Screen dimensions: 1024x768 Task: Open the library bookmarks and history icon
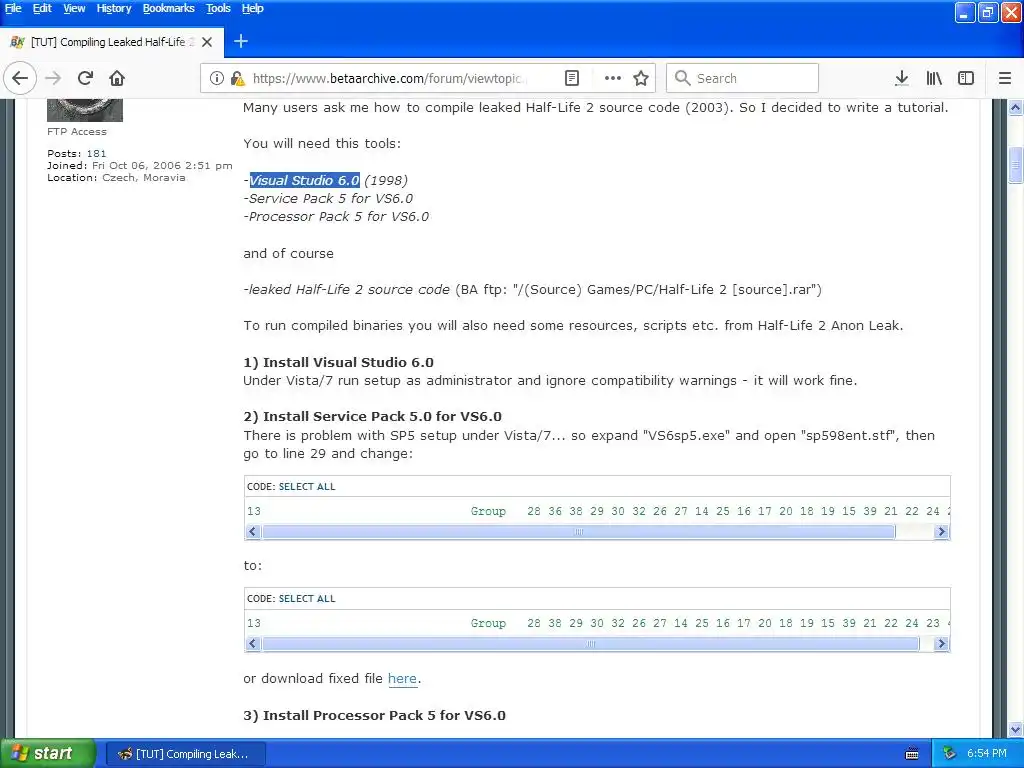(934, 78)
